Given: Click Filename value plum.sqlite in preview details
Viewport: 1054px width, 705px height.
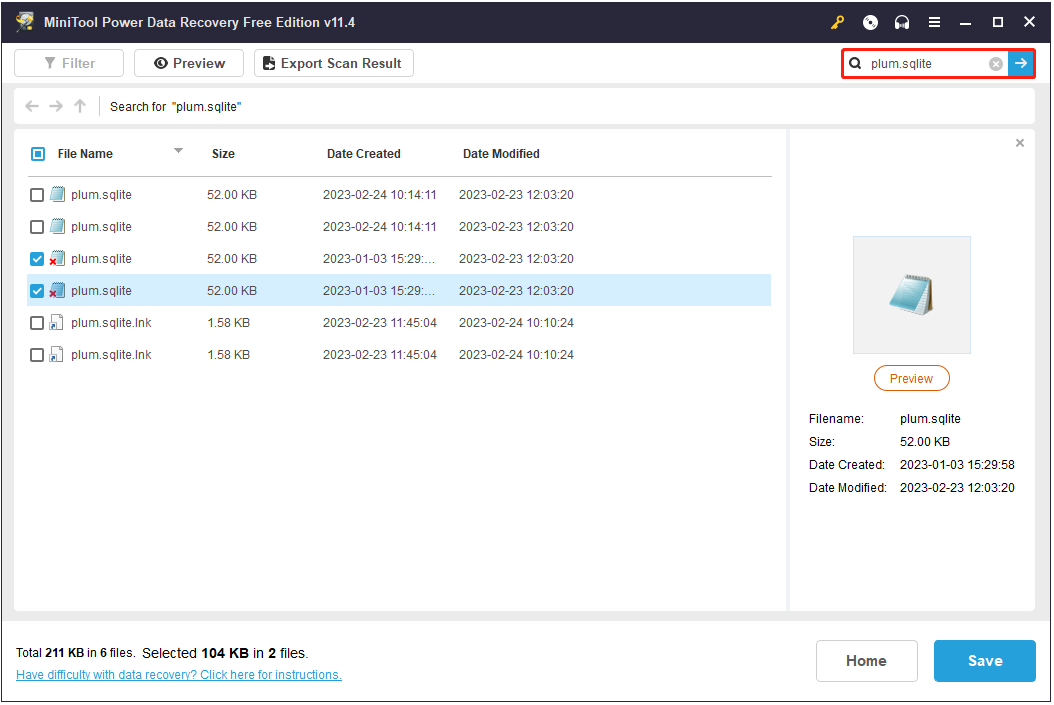Looking at the screenshot, I should click(930, 419).
